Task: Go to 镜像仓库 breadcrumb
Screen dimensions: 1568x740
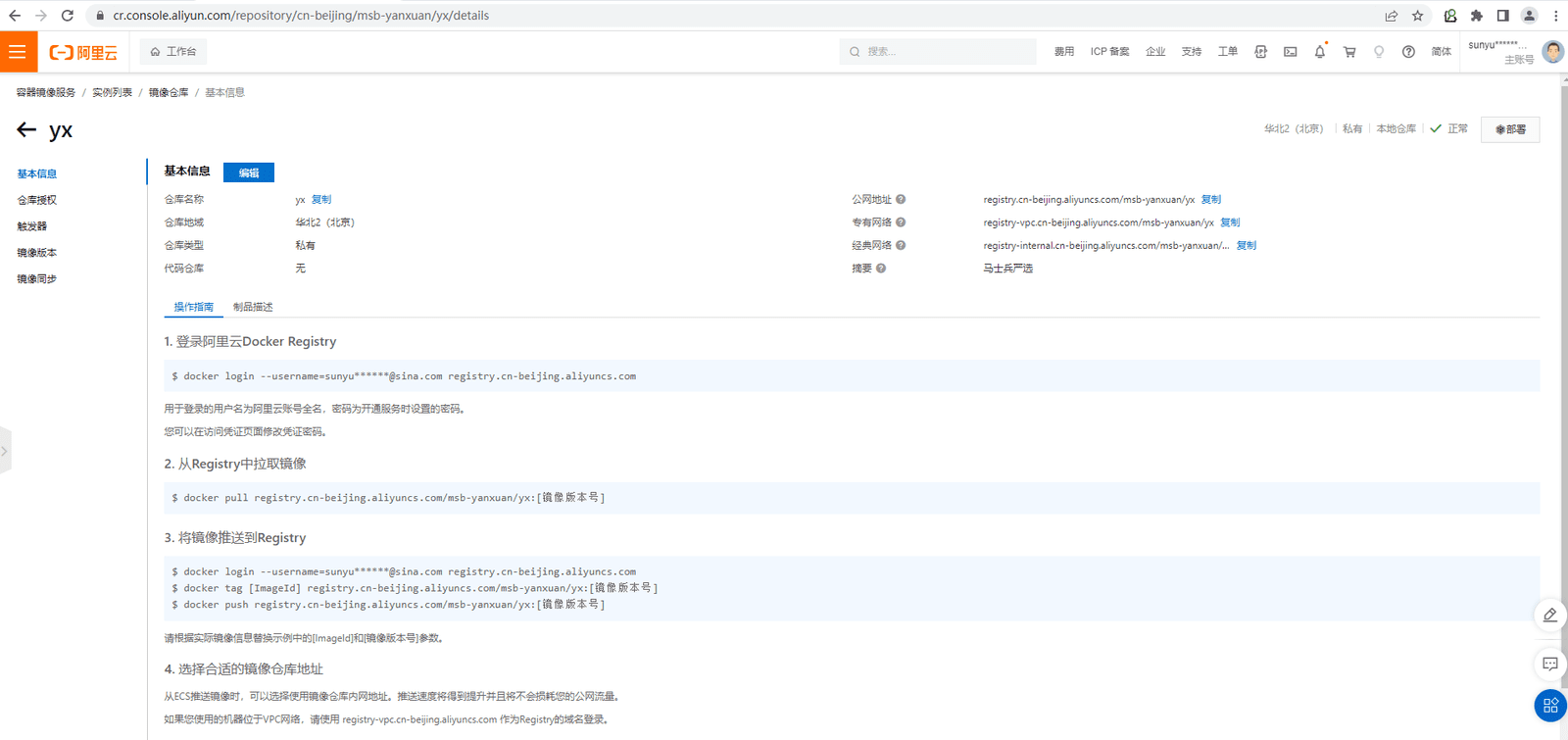Action: [x=169, y=92]
